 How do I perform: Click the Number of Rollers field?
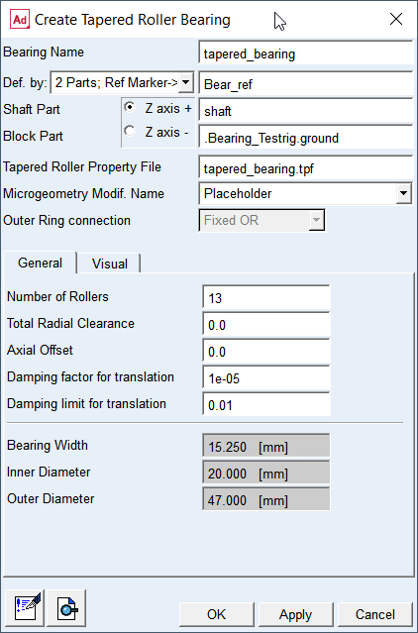click(x=266, y=298)
